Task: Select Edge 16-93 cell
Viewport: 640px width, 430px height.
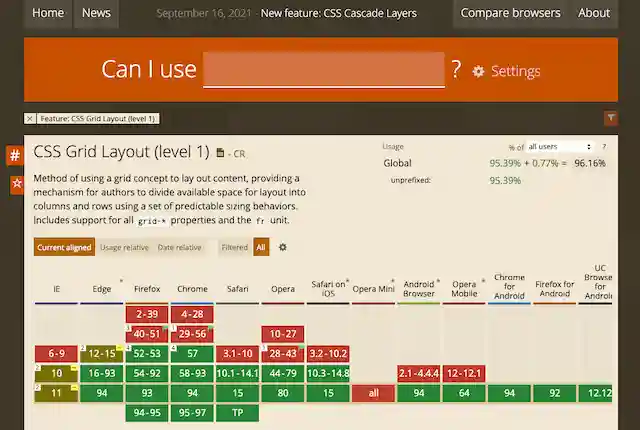Action: click(x=102, y=373)
